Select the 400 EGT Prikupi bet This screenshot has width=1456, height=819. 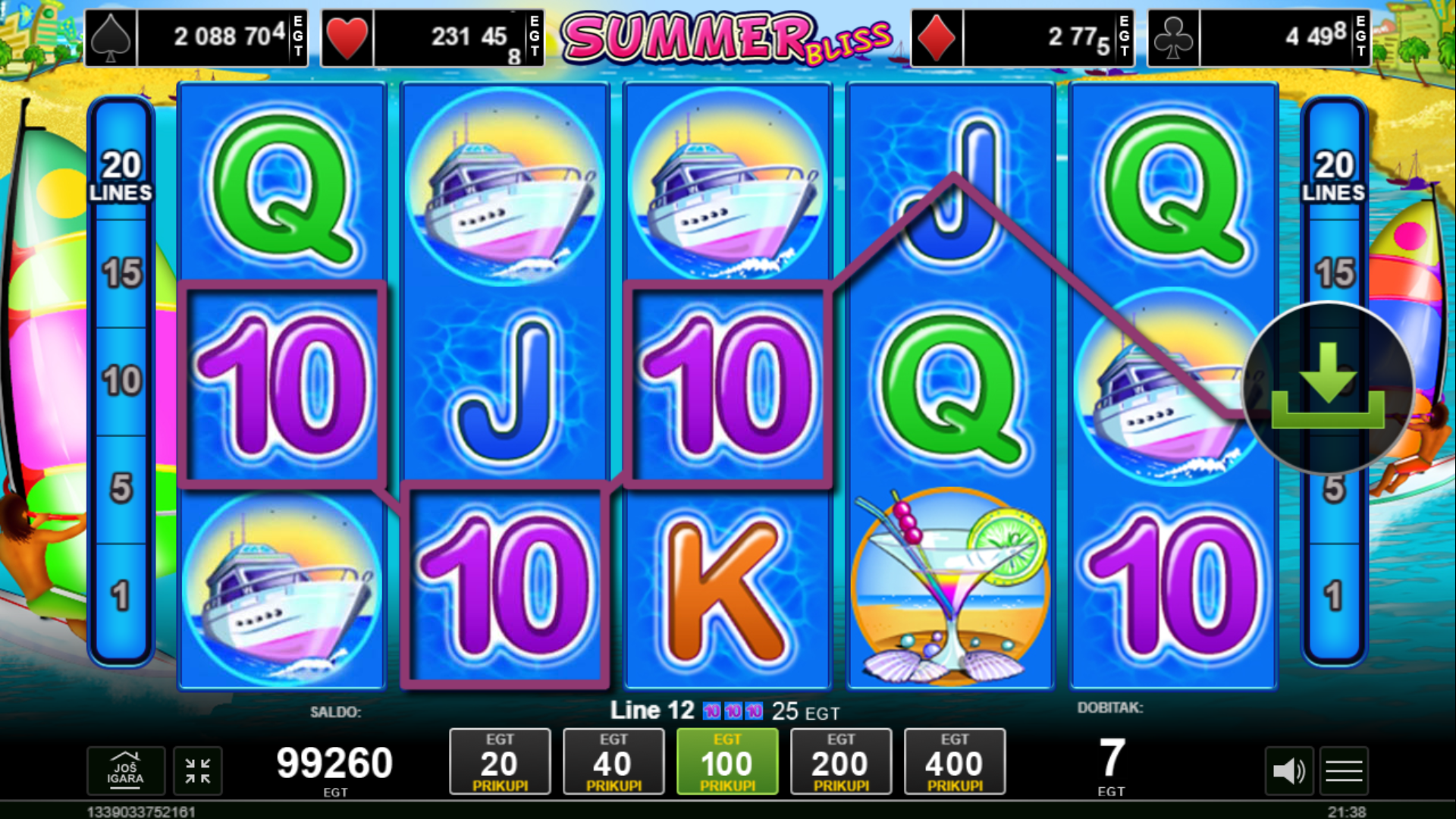coord(955,761)
